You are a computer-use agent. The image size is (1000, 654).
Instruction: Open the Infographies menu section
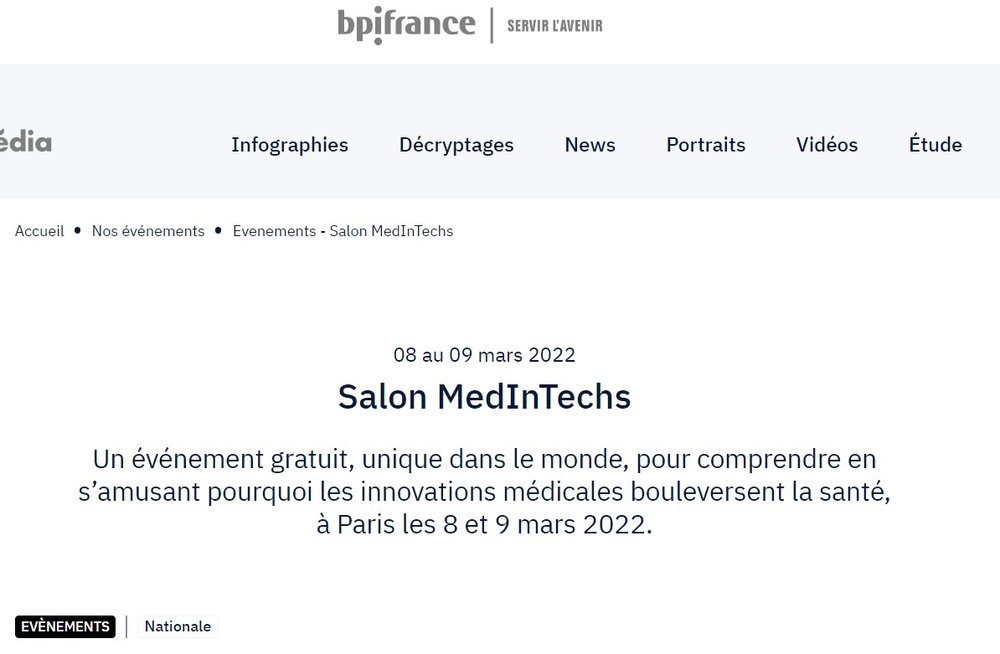pos(290,145)
